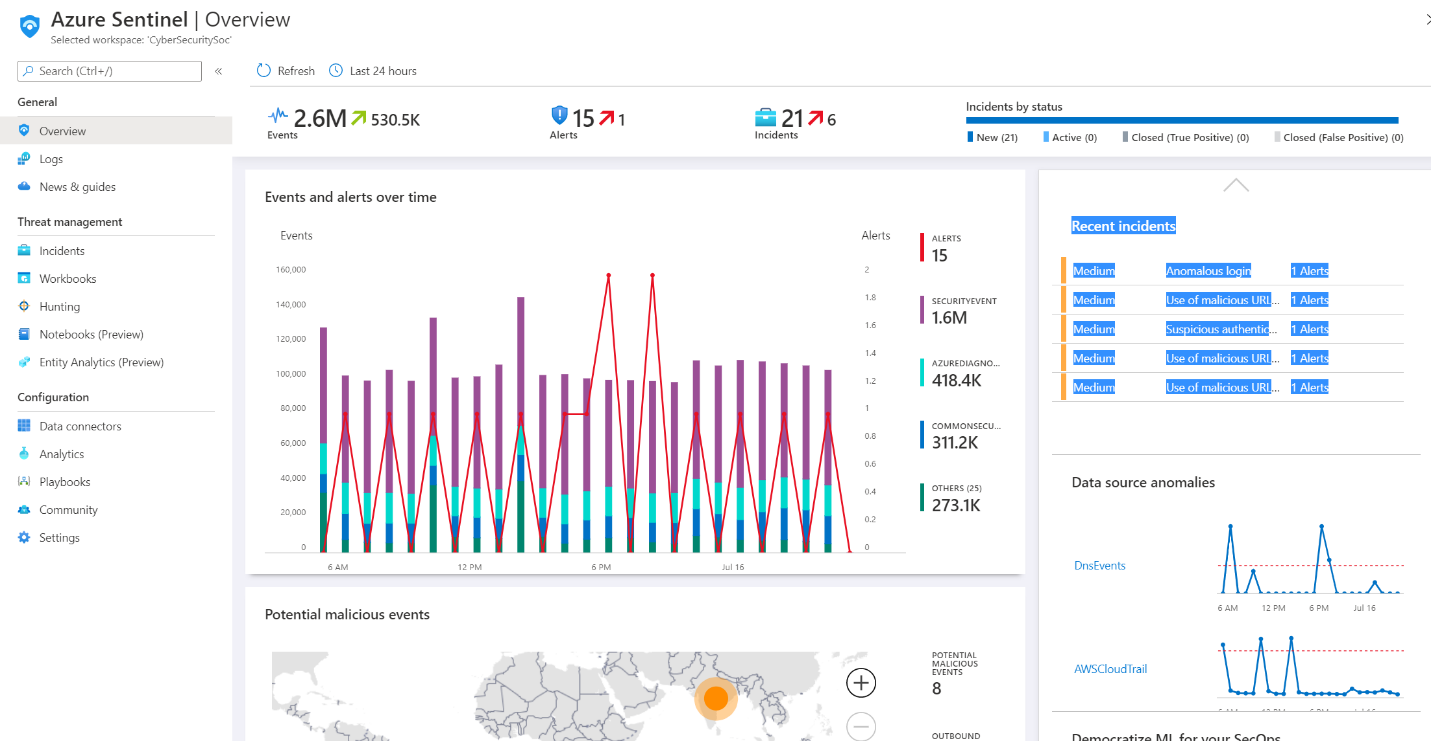The height and width of the screenshot is (741, 1431).
Task: Zoom in on the malicious events map
Action: (x=860, y=682)
